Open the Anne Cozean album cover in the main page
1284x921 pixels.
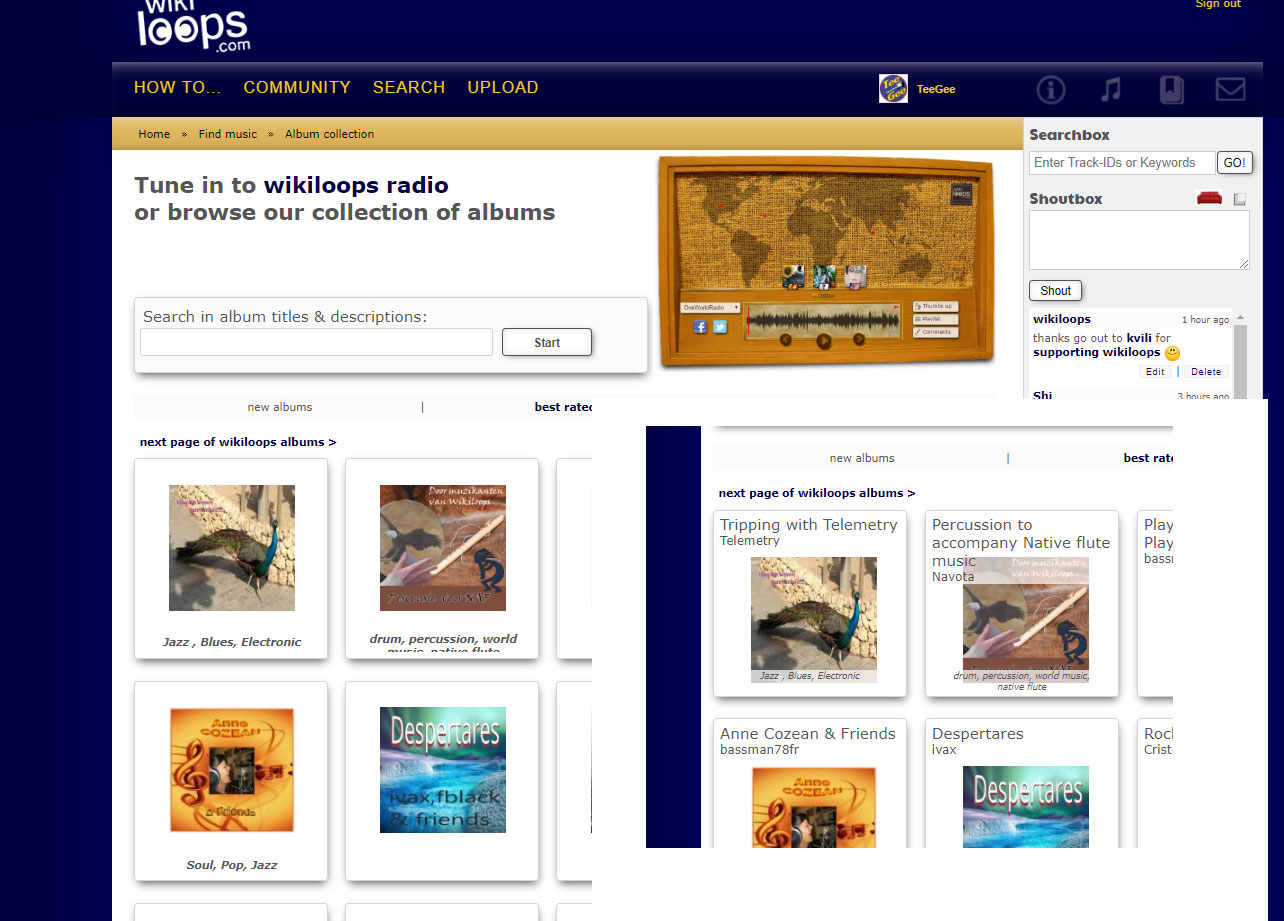click(232, 770)
